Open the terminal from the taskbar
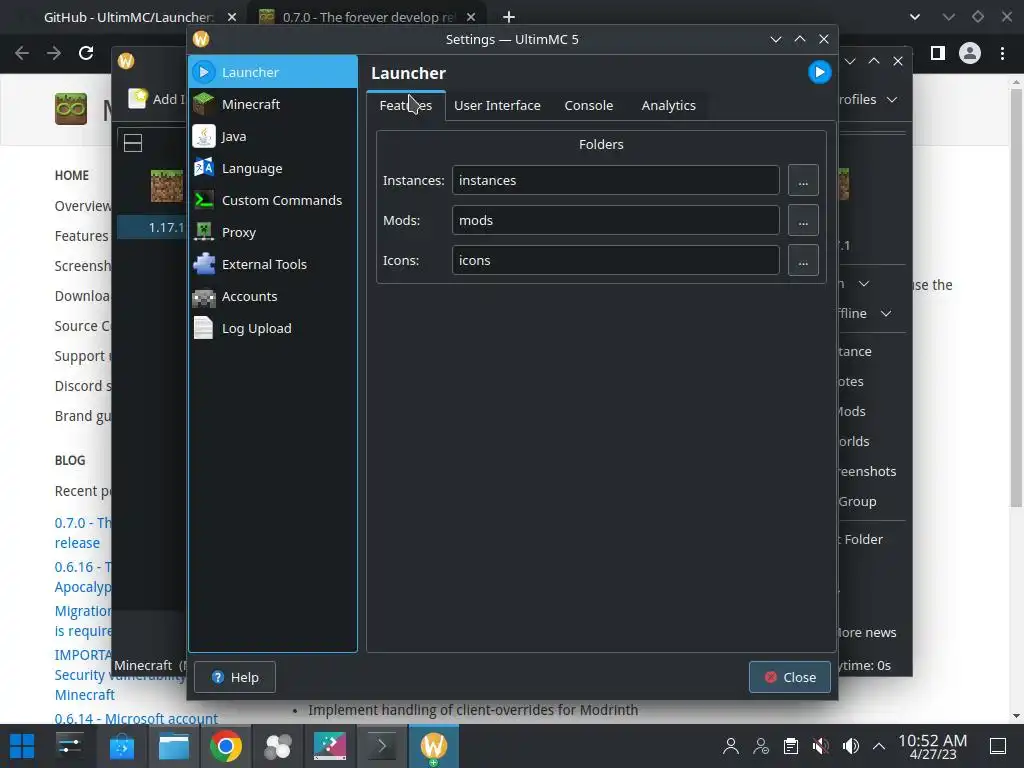This screenshot has width=1024, height=768. tap(381, 746)
